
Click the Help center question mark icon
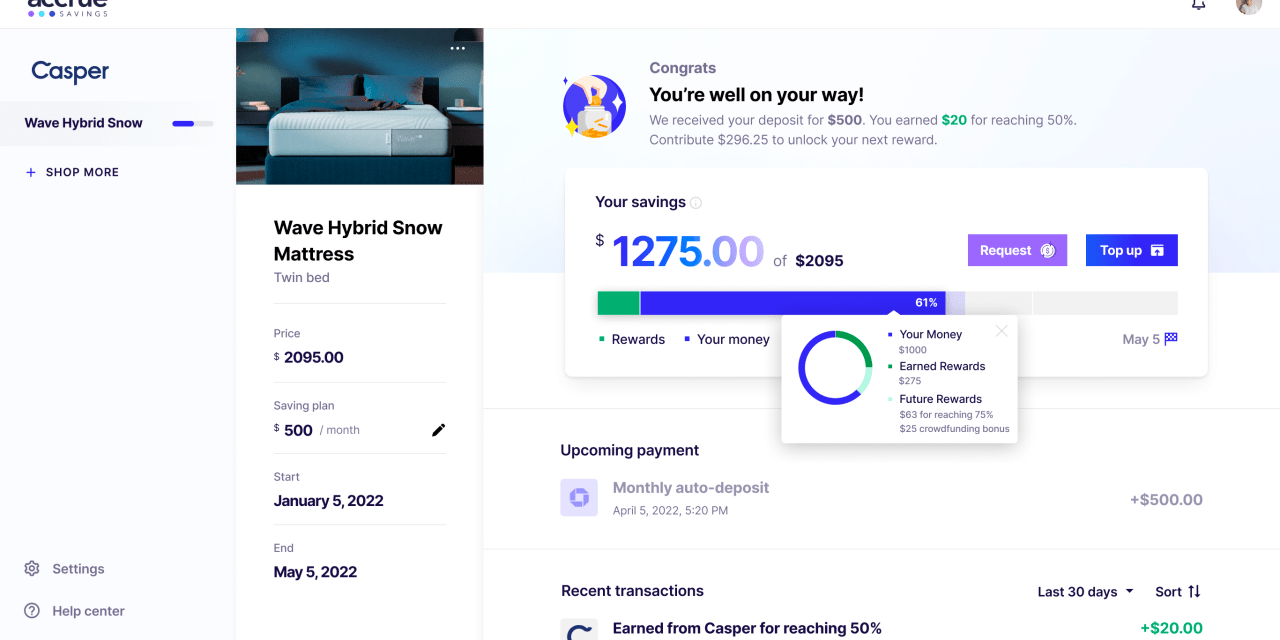(x=32, y=611)
